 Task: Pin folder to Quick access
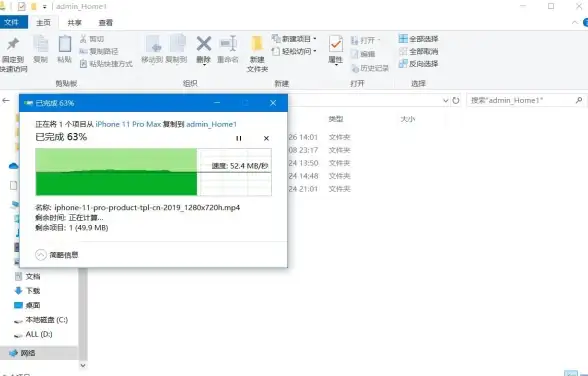13,54
